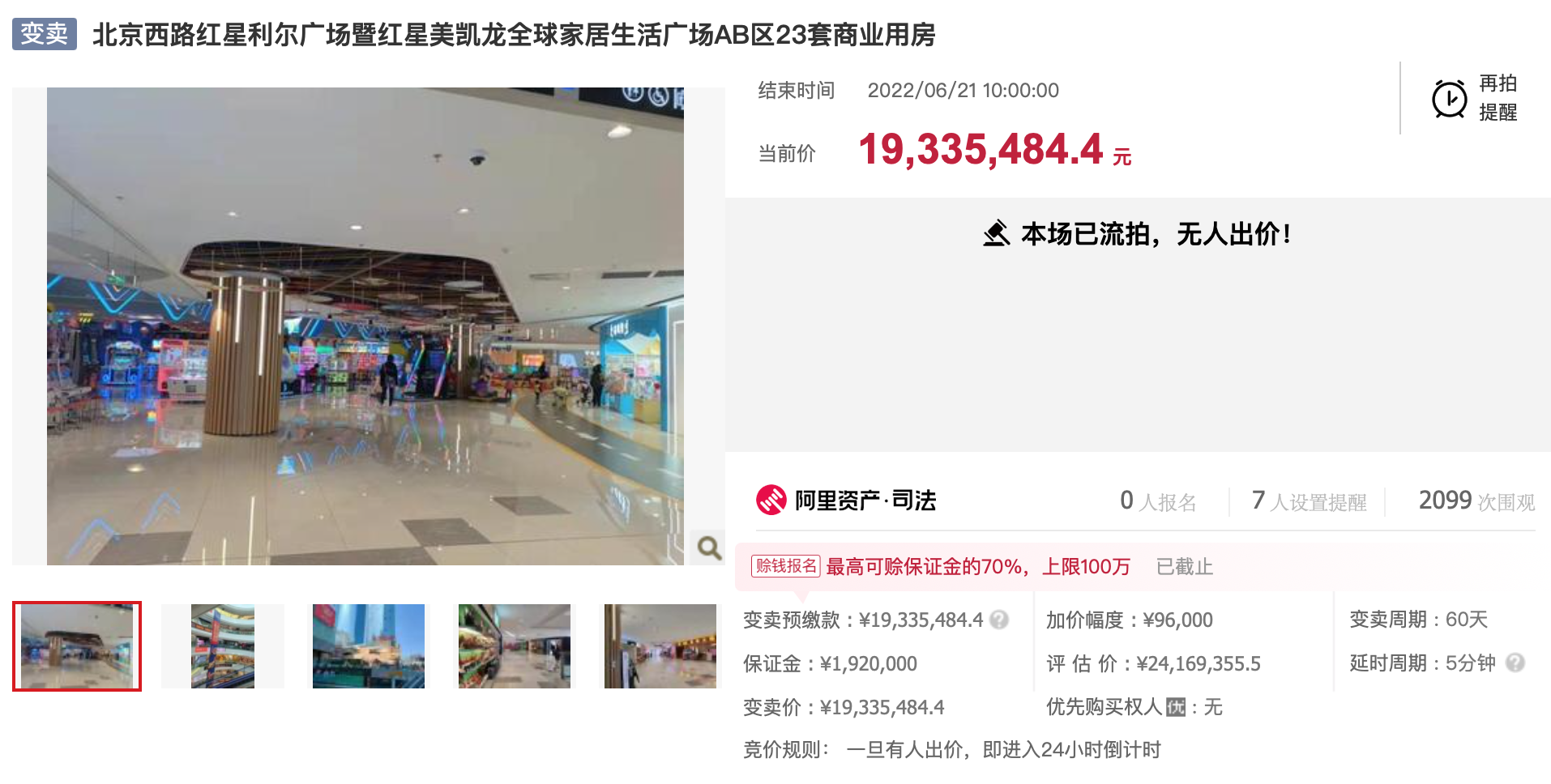Open the main mall photo

365,326
